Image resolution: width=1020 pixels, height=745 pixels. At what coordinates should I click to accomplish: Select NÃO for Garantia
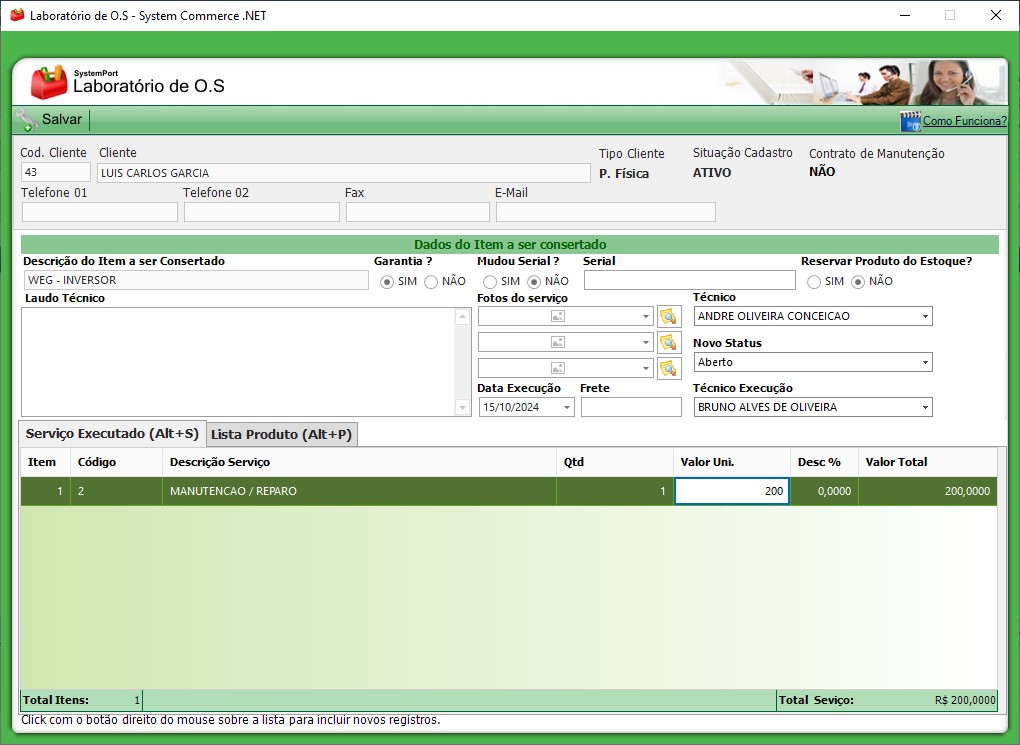point(432,282)
